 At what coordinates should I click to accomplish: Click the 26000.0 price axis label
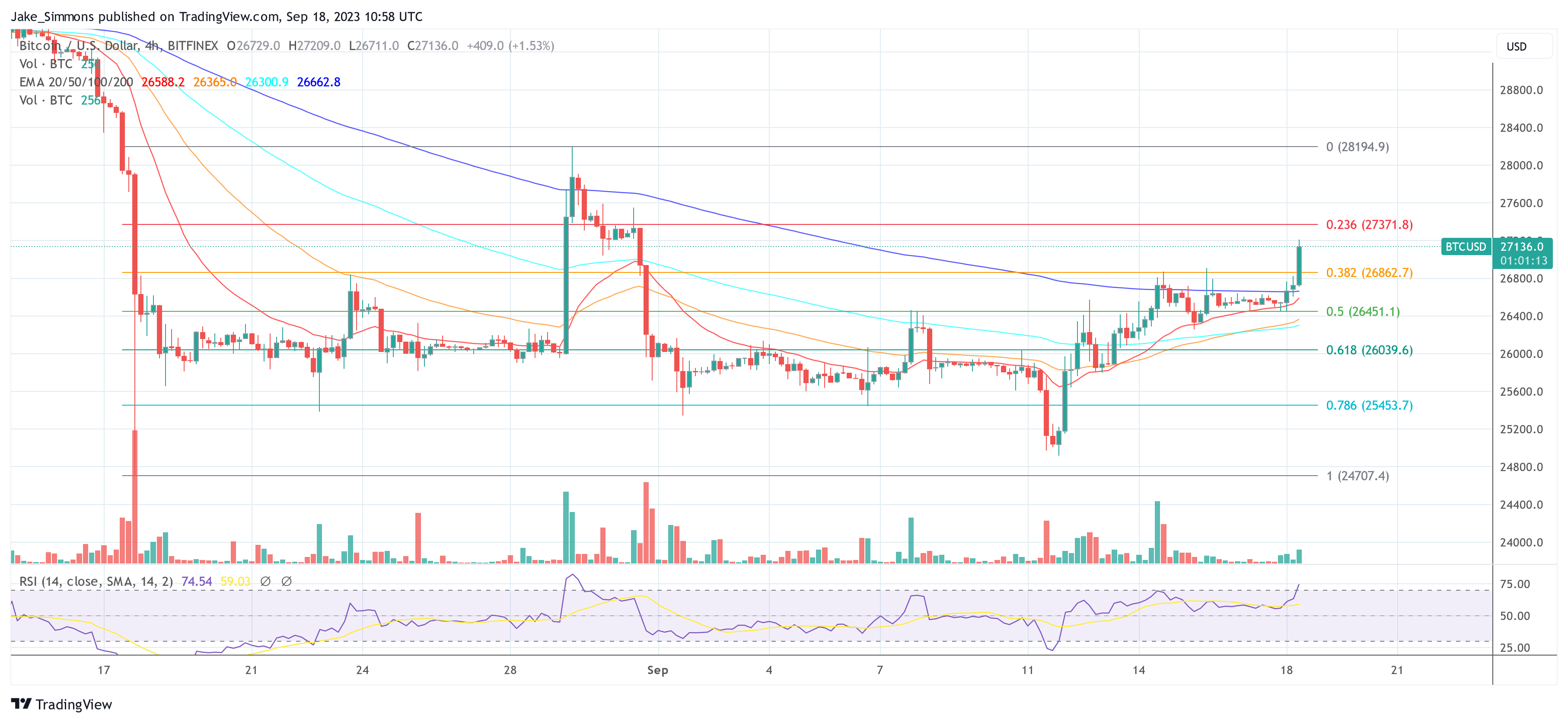pyautogui.click(x=1522, y=354)
